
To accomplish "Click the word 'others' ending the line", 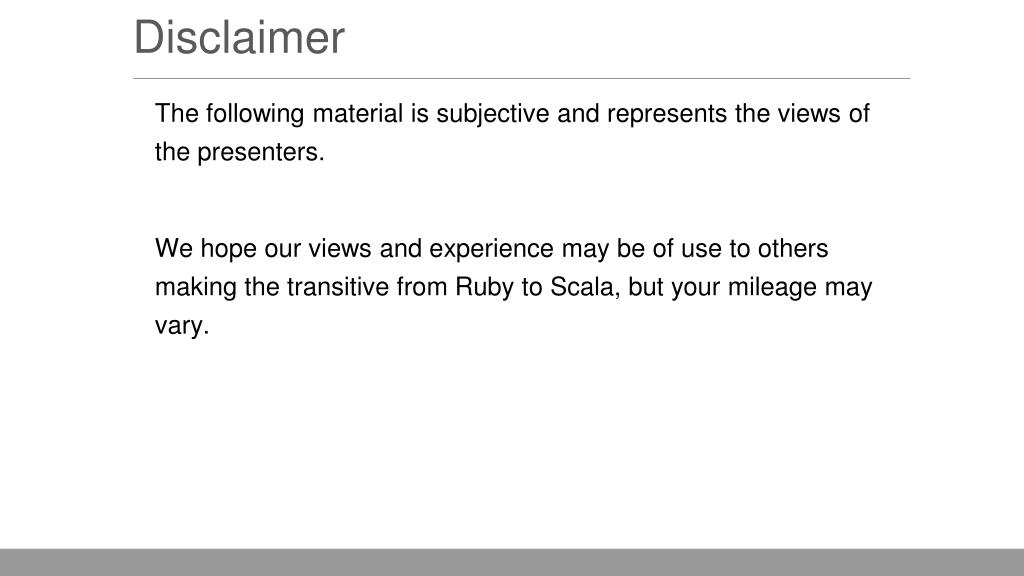I will (793, 248).
